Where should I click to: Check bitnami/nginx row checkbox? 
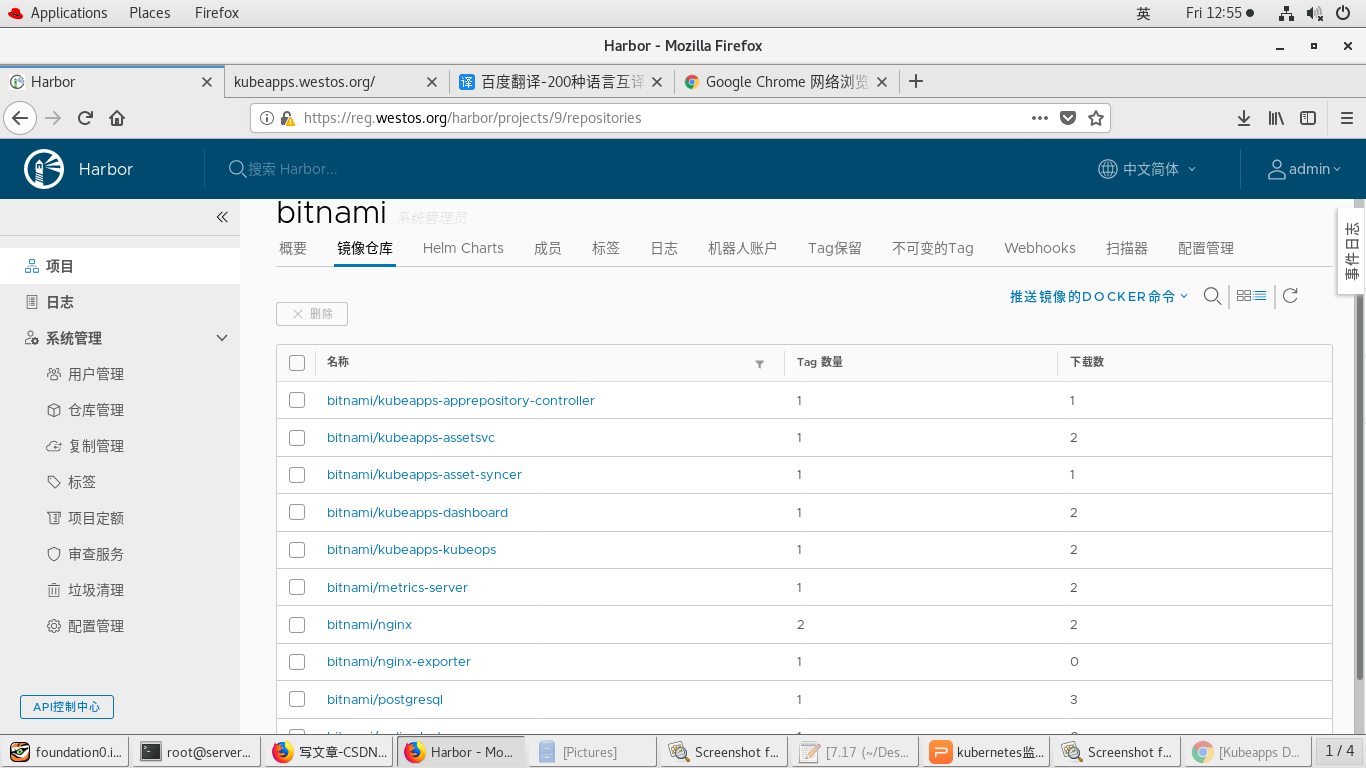[x=297, y=624]
